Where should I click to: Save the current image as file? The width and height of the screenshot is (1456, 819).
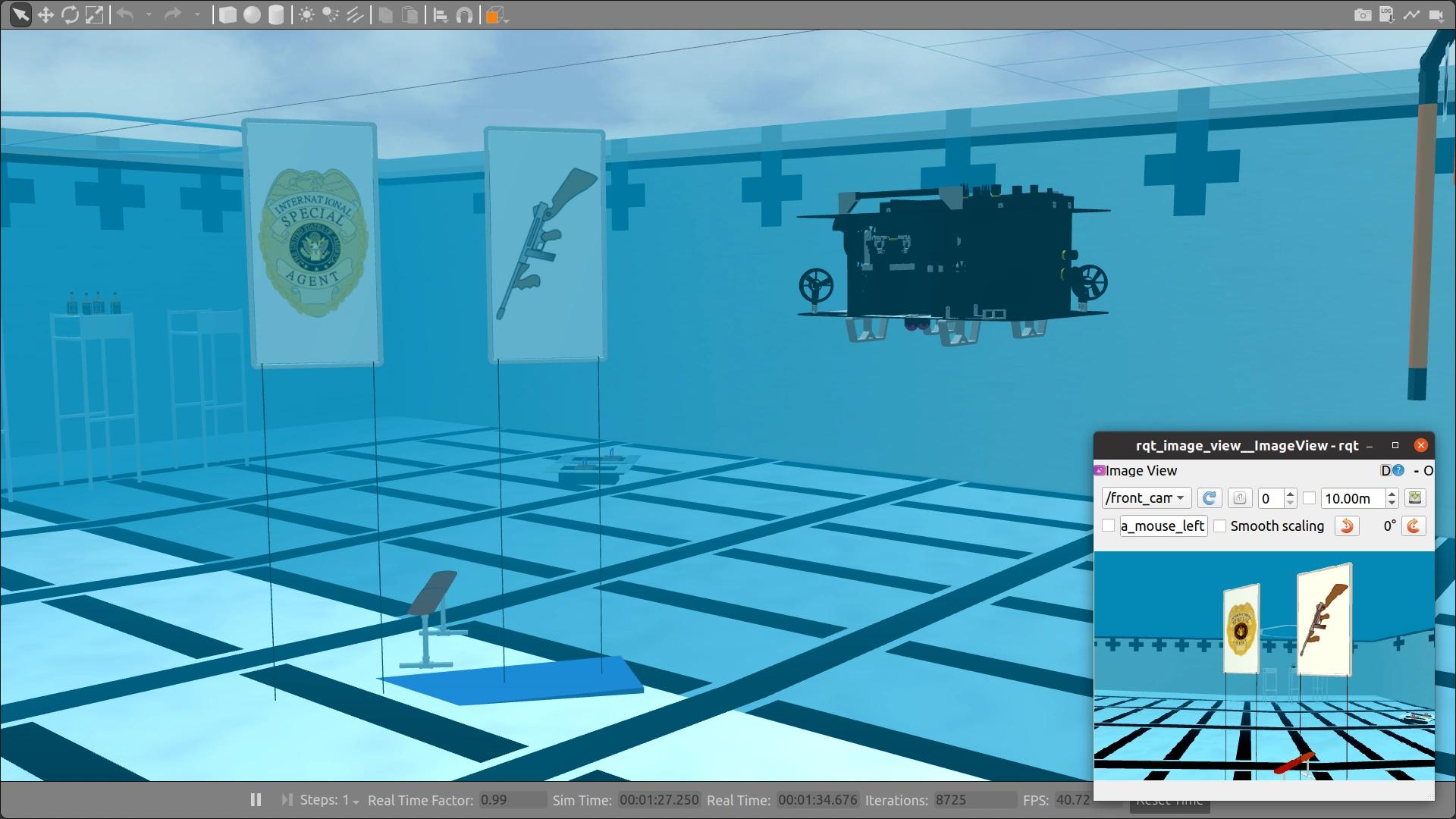point(1414,498)
